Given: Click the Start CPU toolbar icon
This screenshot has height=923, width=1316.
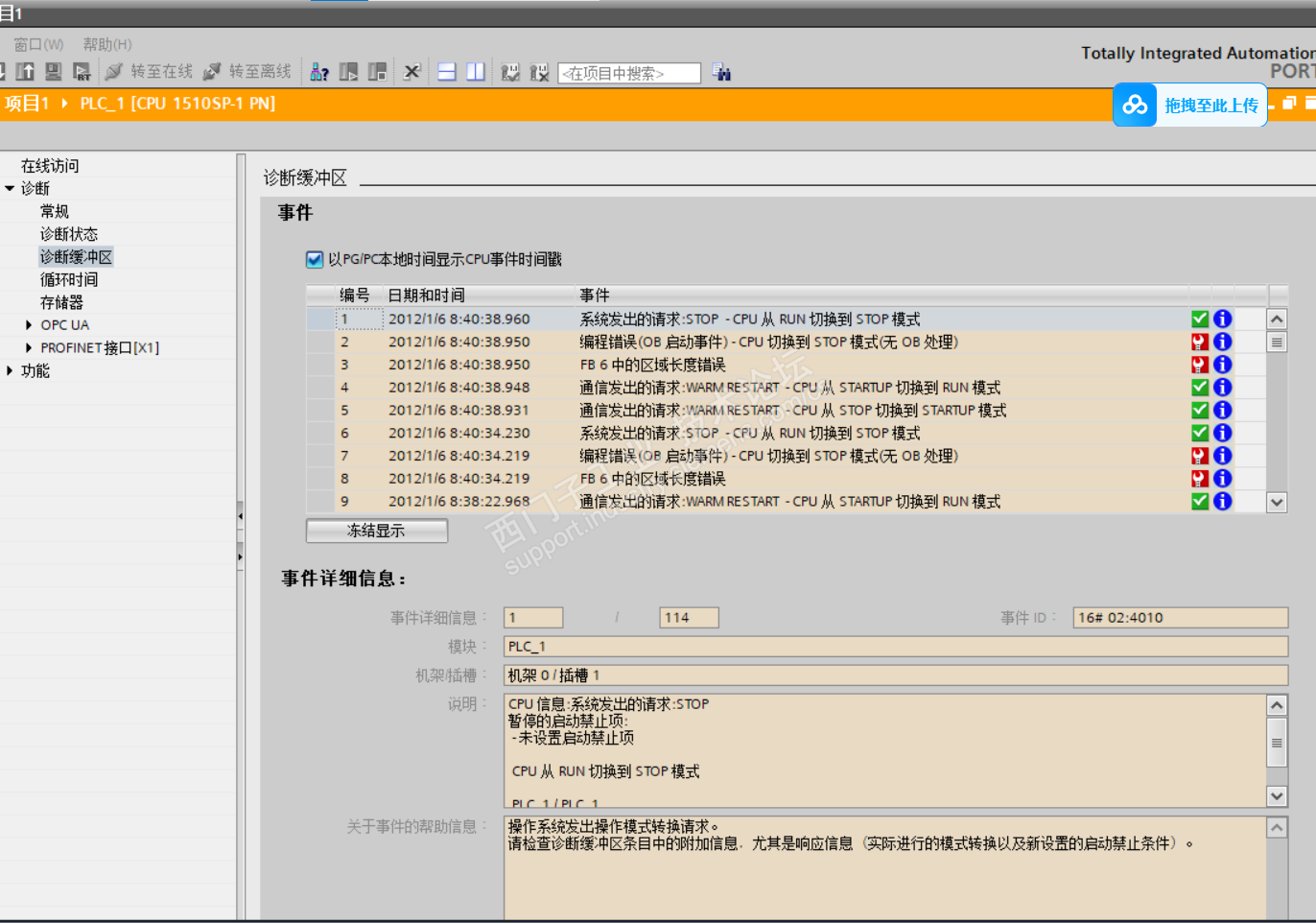Looking at the screenshot, I should (x=349, y=72).
